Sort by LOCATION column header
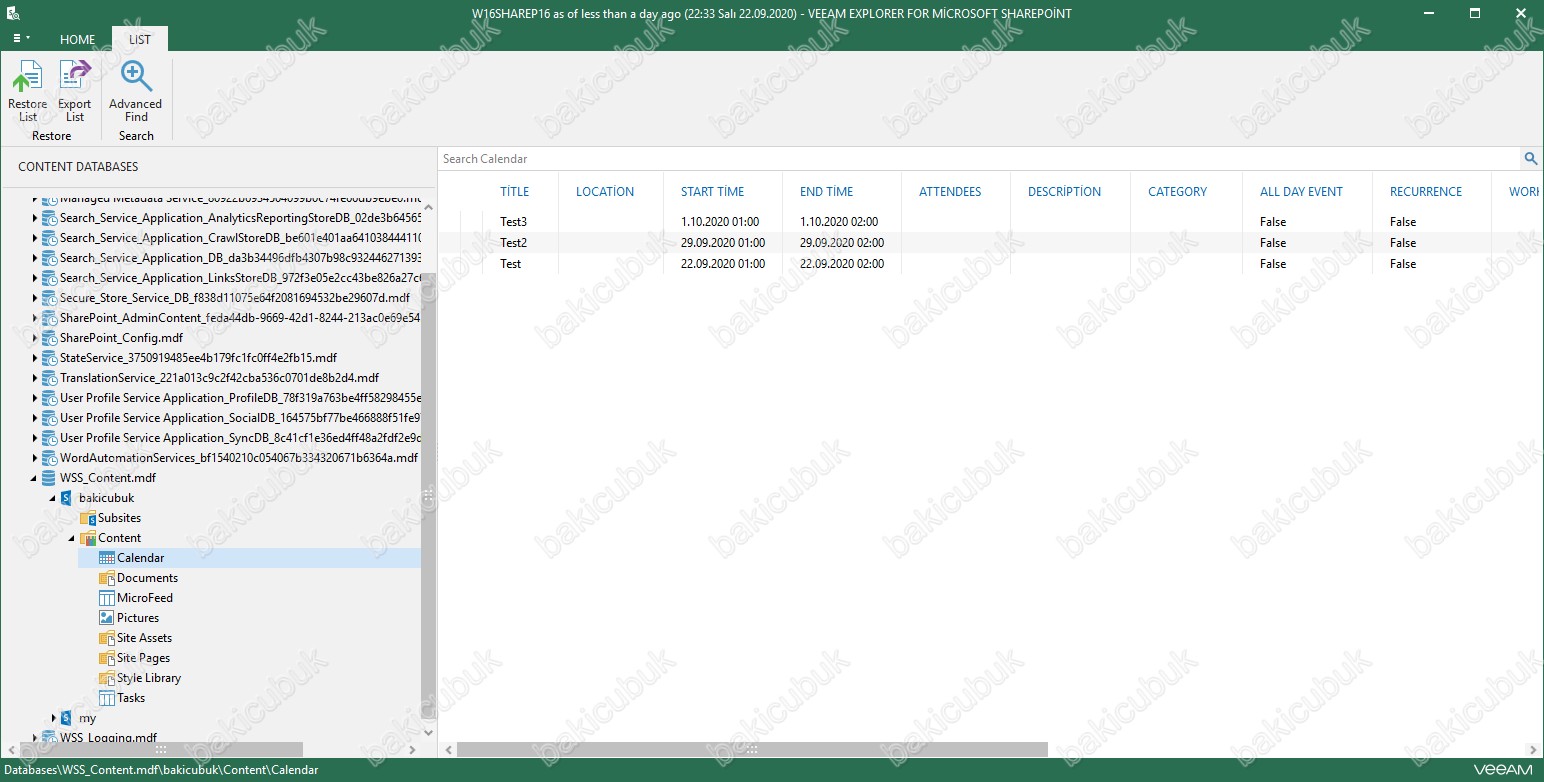Screen dimensions: 1544x782 (605, 191)
